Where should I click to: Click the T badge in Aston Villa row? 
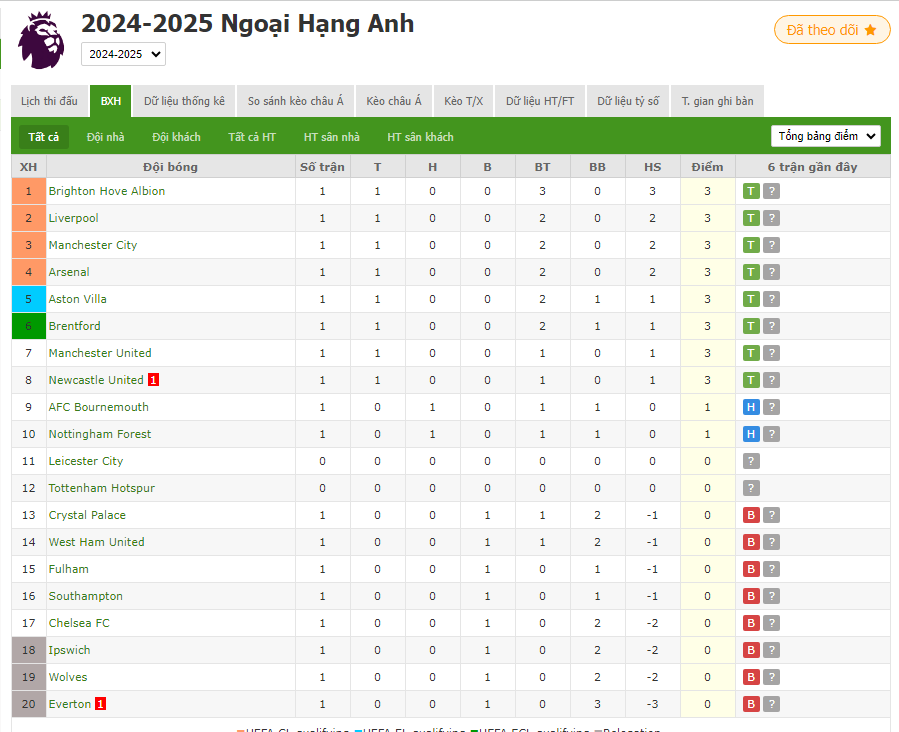coord(751,299)
